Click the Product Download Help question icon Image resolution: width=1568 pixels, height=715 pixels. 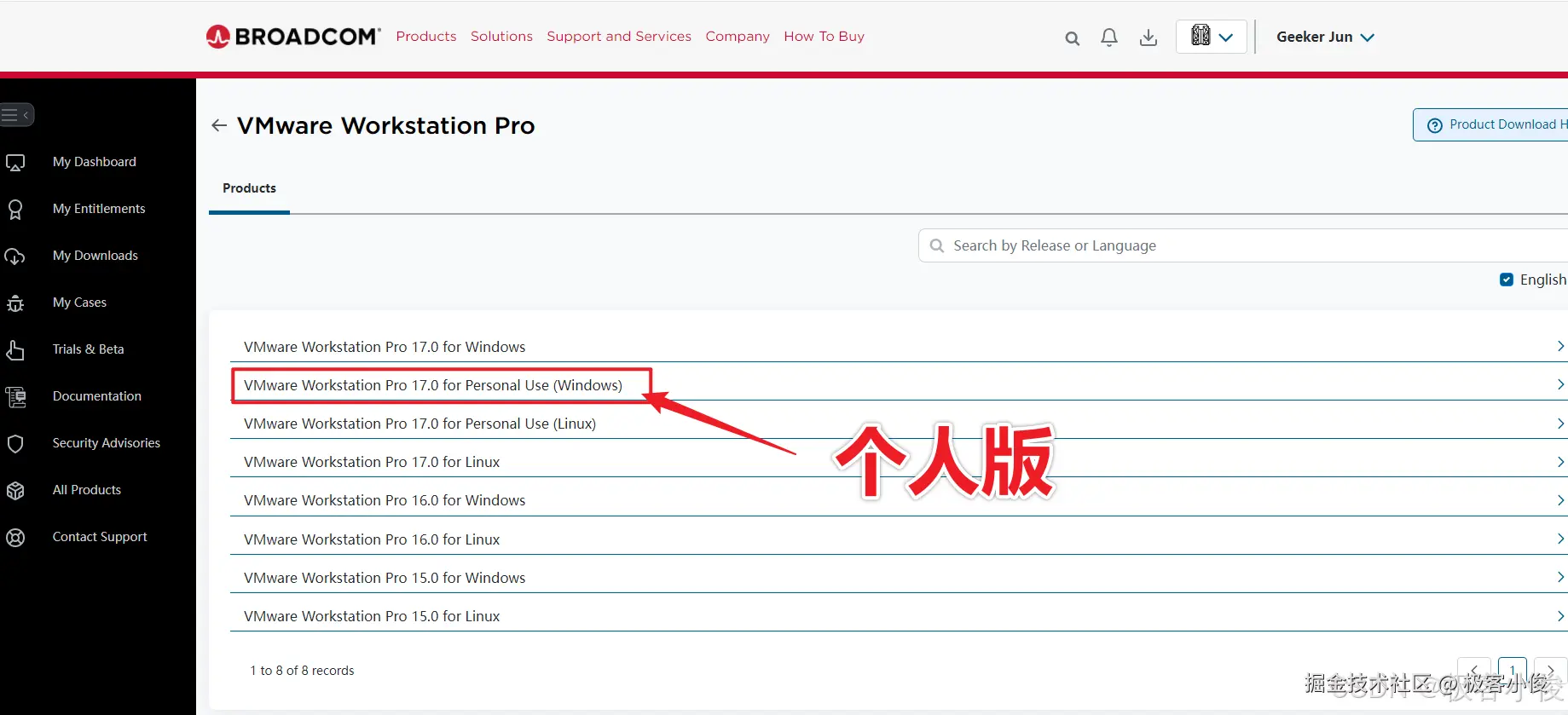coord(1435,125)
